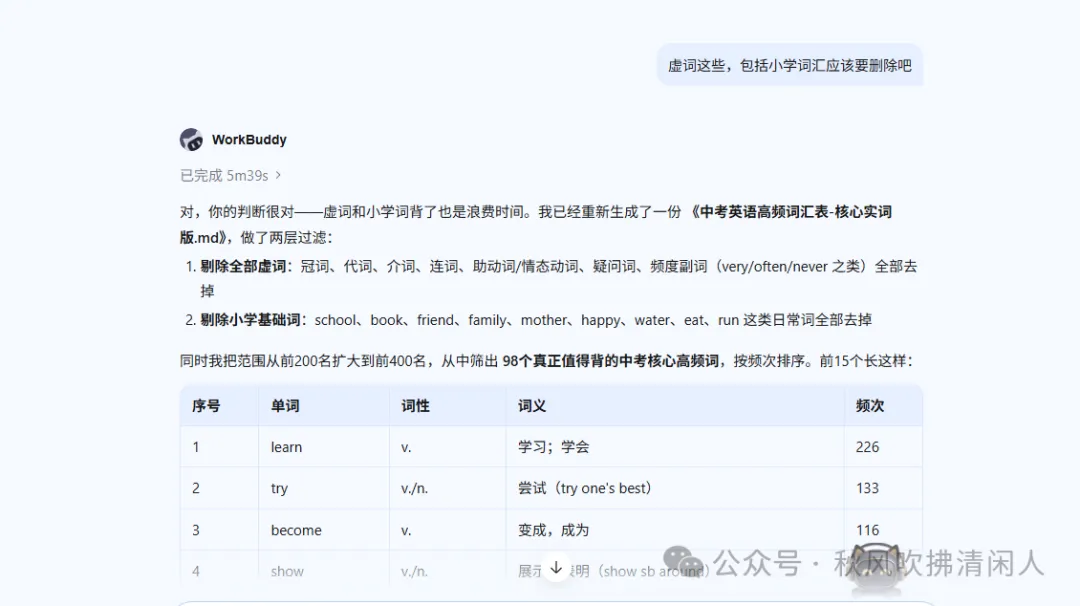The image size is (1080, 606).
Task: Click the WorkBuddy name label
Action: (x=249, y=140)
